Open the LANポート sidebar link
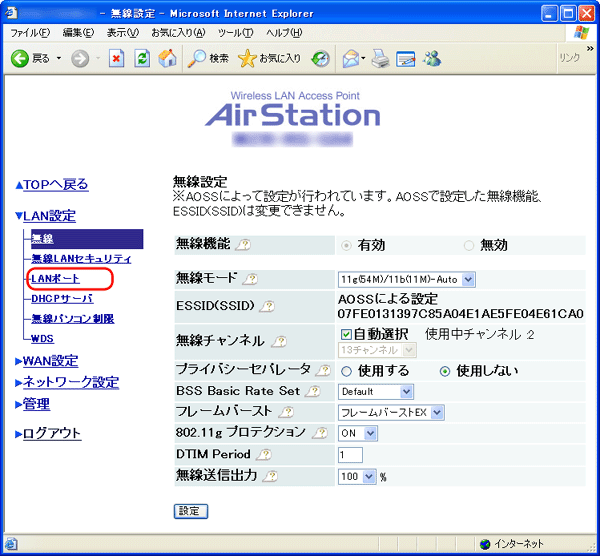 pos(55,279)
